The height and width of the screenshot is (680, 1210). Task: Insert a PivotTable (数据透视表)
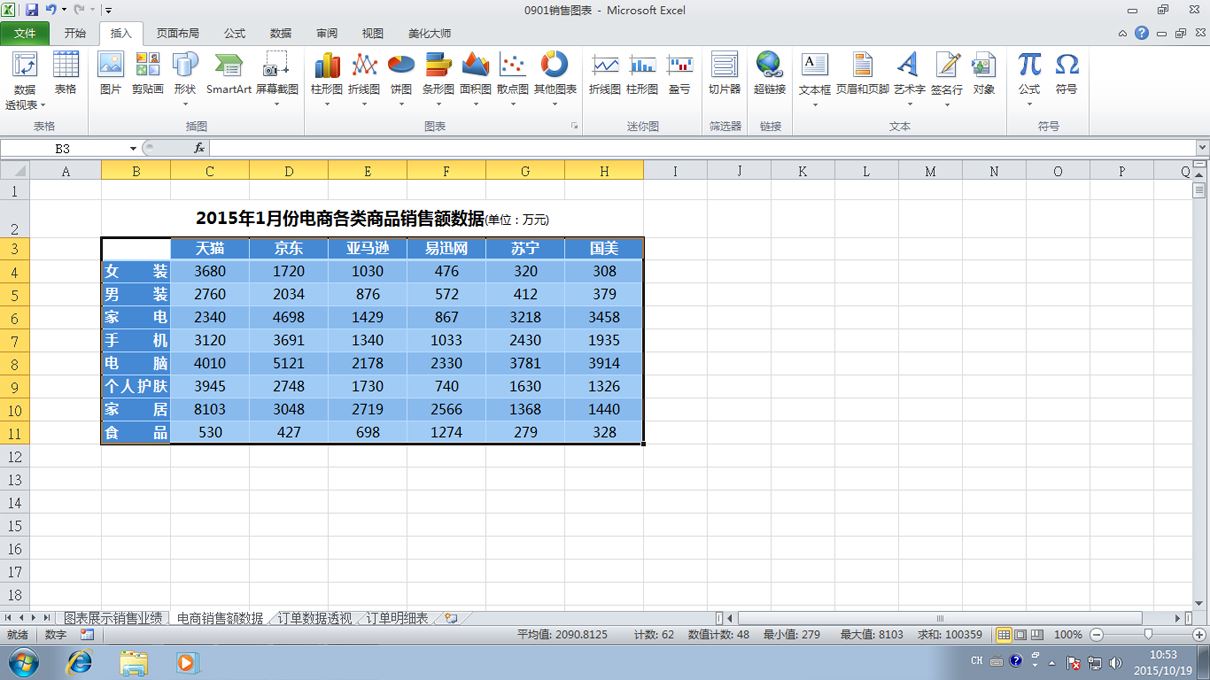click(25, 80)
